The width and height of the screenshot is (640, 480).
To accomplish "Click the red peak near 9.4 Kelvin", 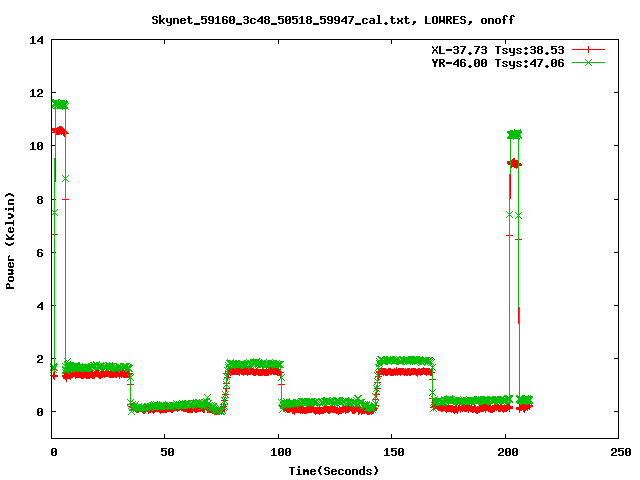I will pyautogui.click(x=514, y=164).
